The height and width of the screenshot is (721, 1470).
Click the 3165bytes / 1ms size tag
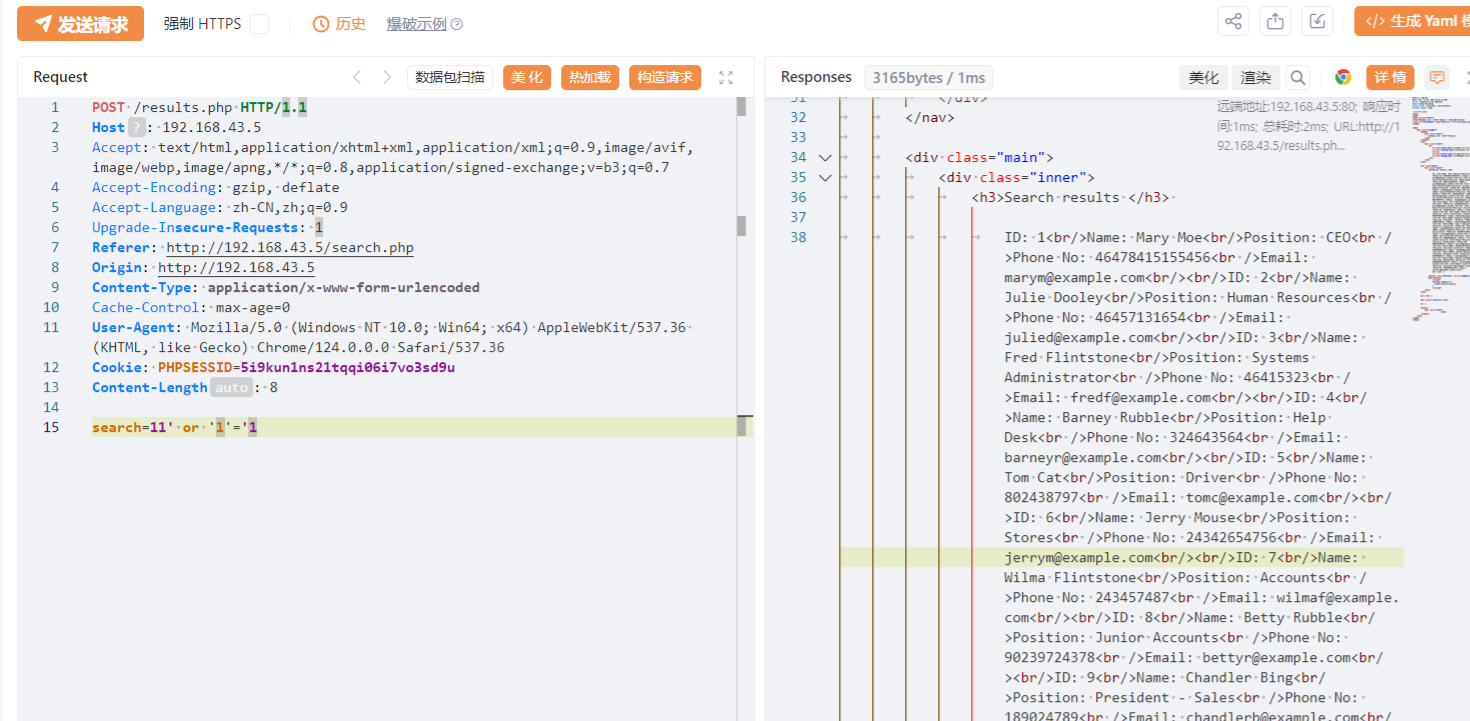929,77
